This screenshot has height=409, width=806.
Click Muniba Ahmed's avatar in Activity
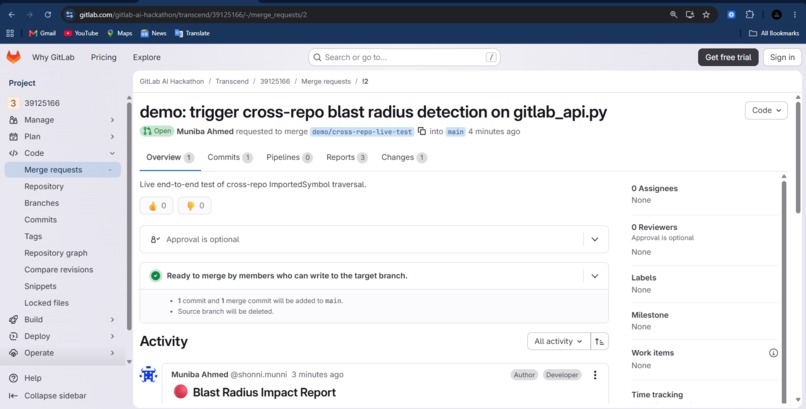tap(149, 375)
